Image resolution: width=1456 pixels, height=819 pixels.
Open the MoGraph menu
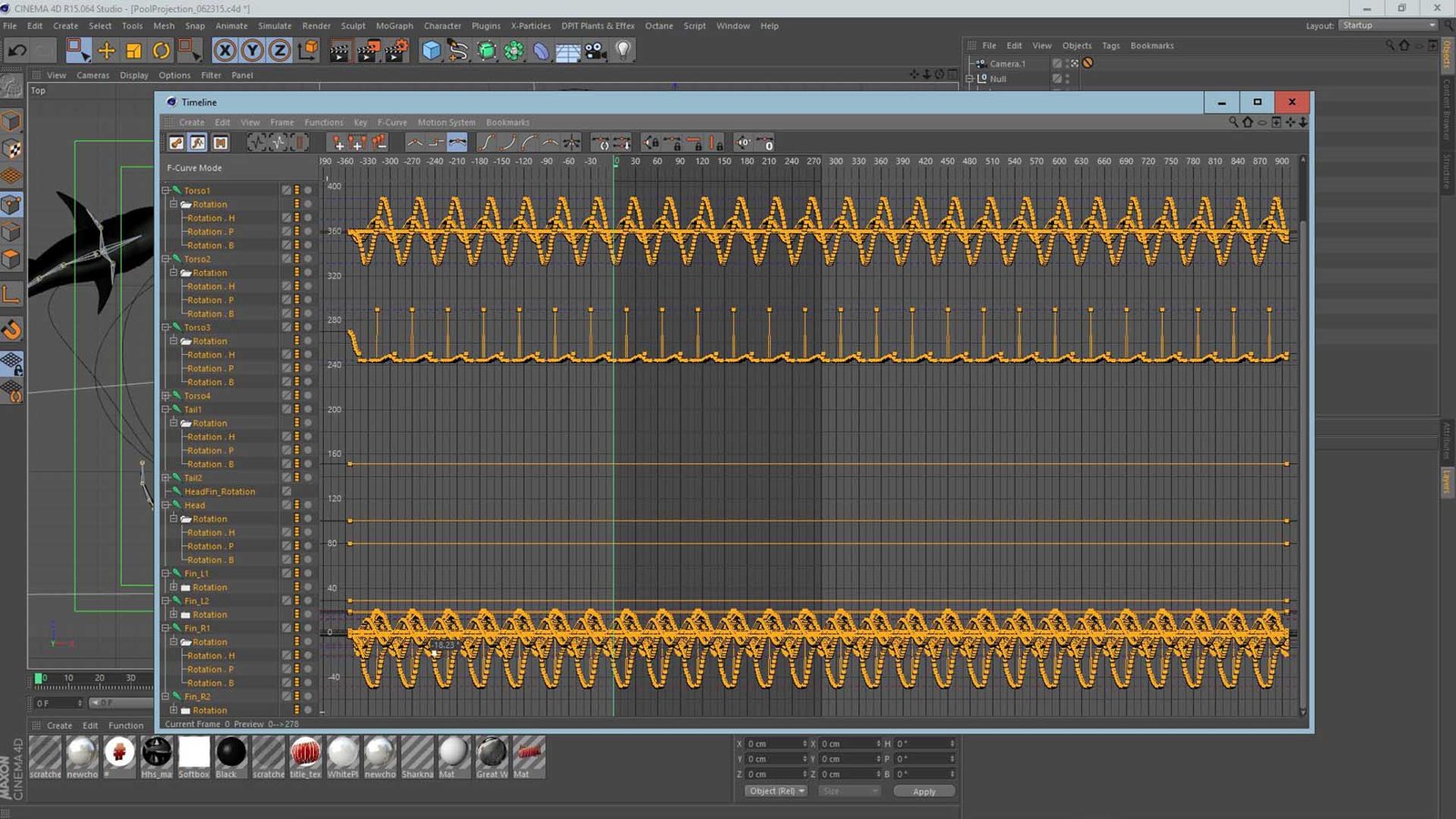394,25
